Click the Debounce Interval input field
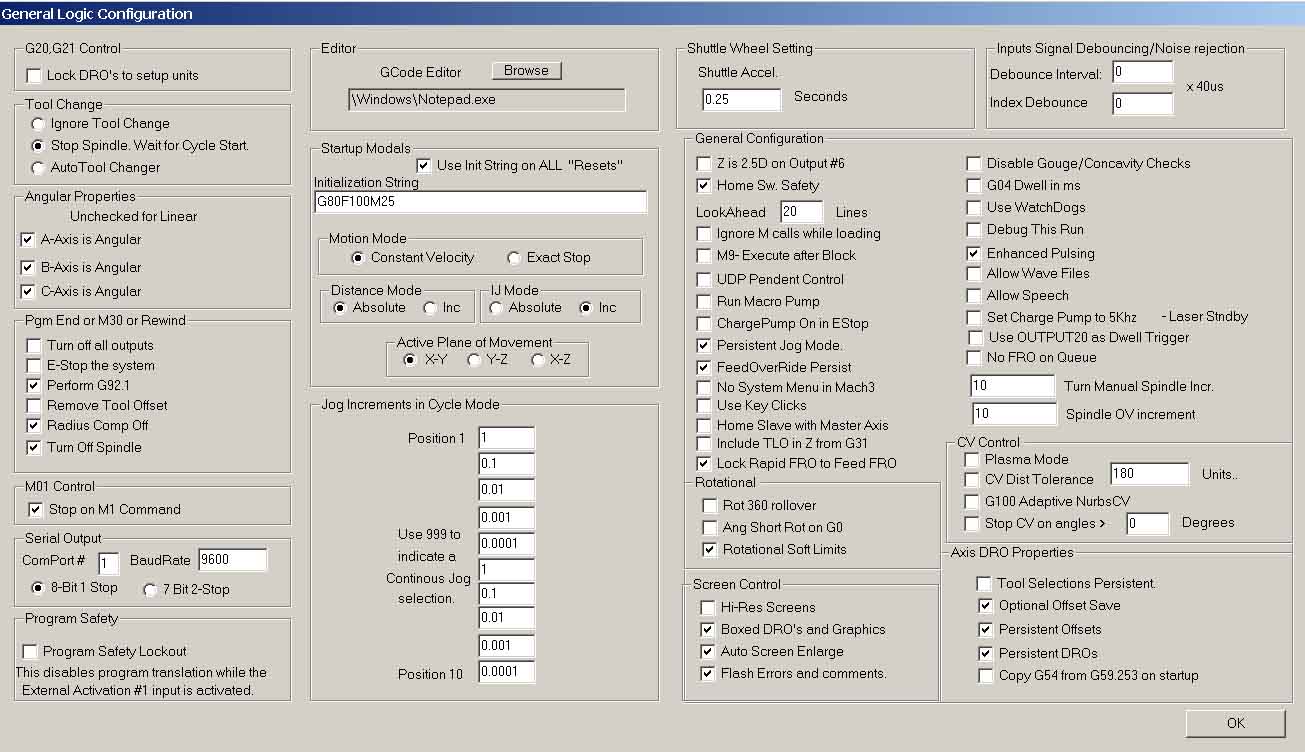Screen dimensions: 1305x752 [1142, 73]
